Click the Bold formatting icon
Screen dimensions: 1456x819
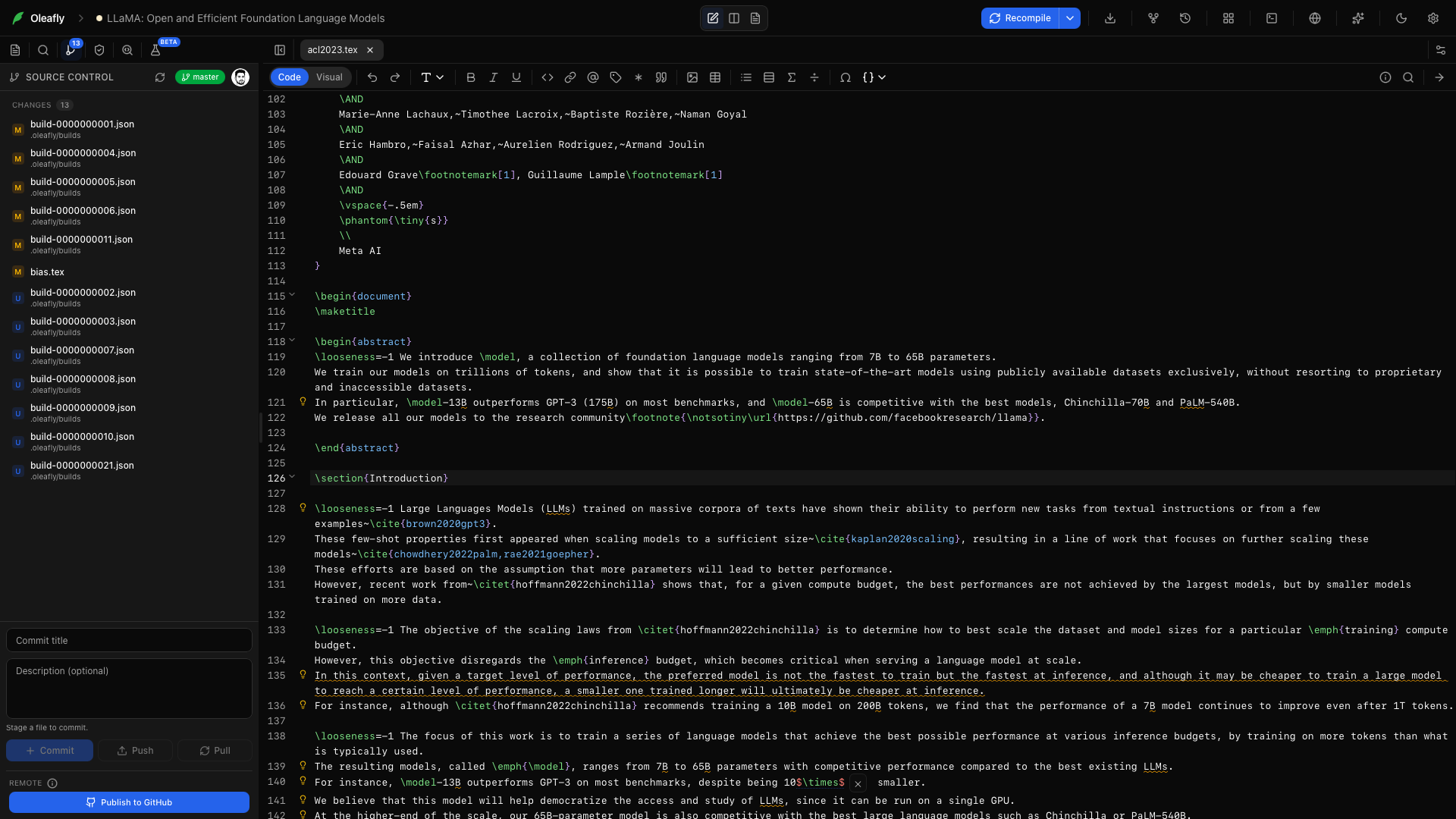coord(471,77)
